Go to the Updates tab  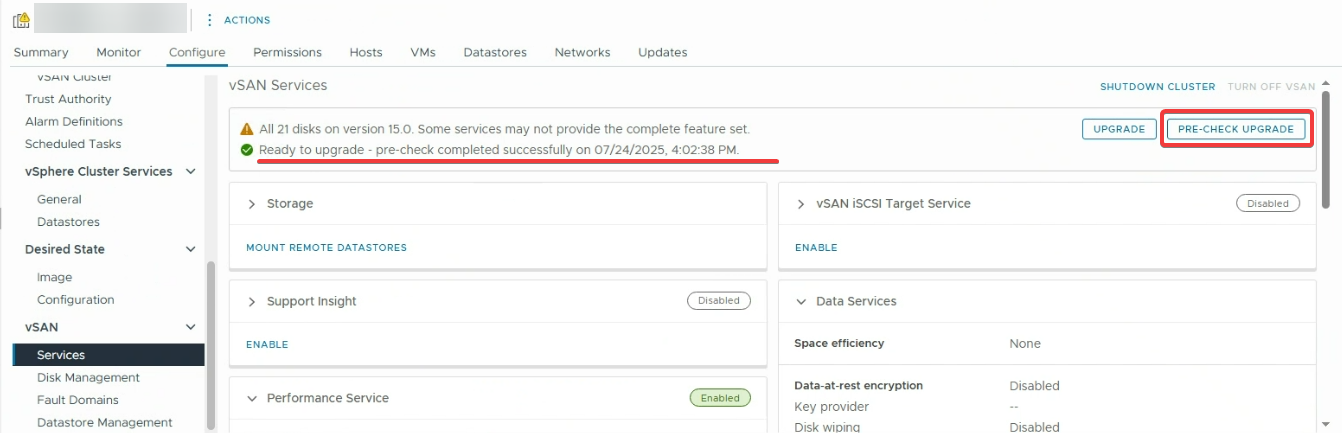click(663, 52)
